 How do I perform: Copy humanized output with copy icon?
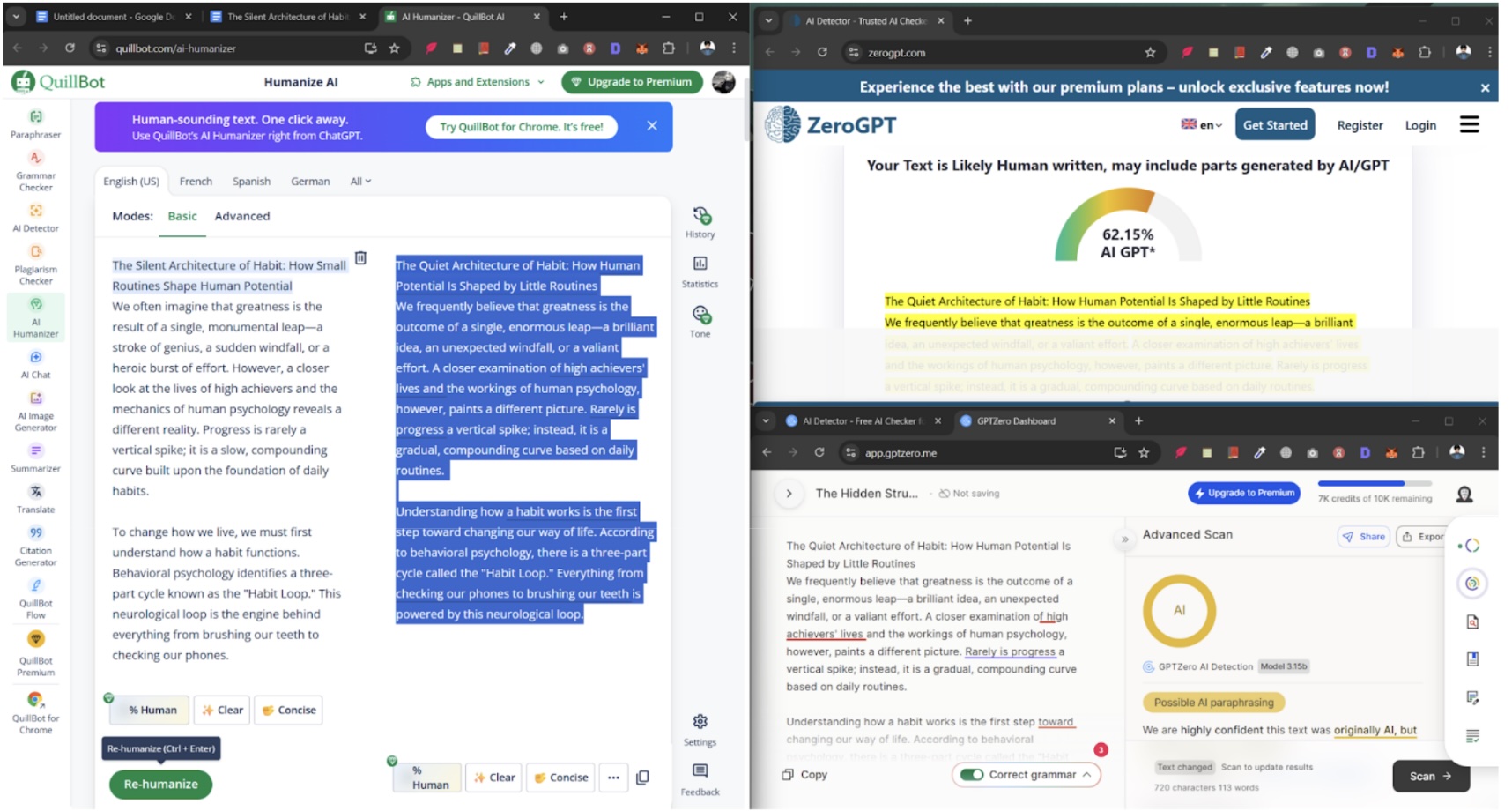click(643, 778)
